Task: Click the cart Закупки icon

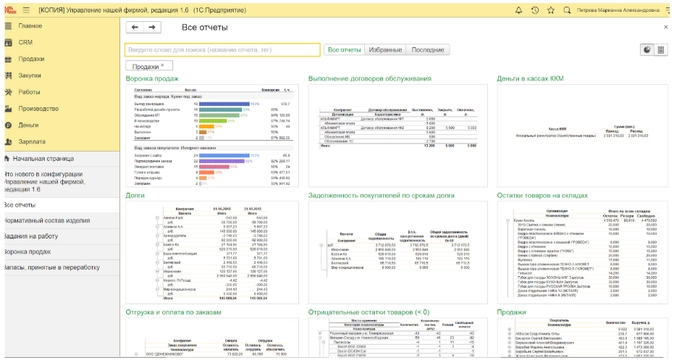Action: click(x=8, y=75)
